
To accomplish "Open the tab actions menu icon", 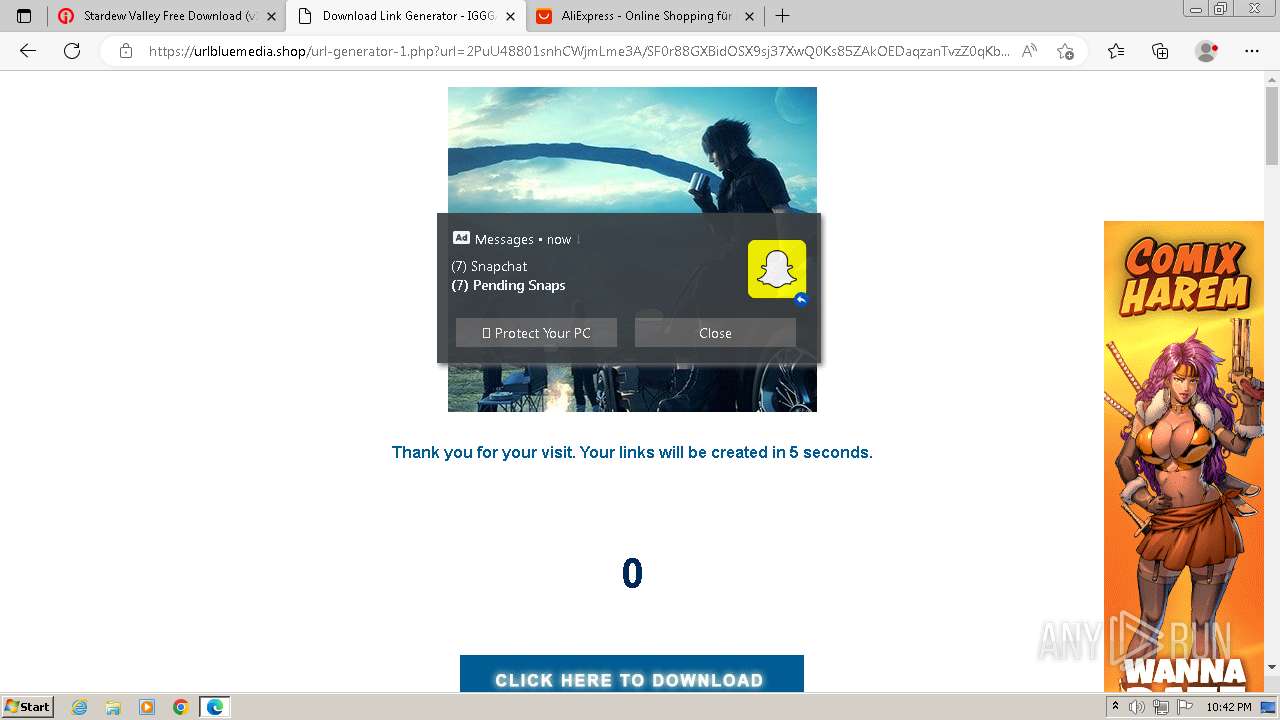I will click(x=24, y=16).
